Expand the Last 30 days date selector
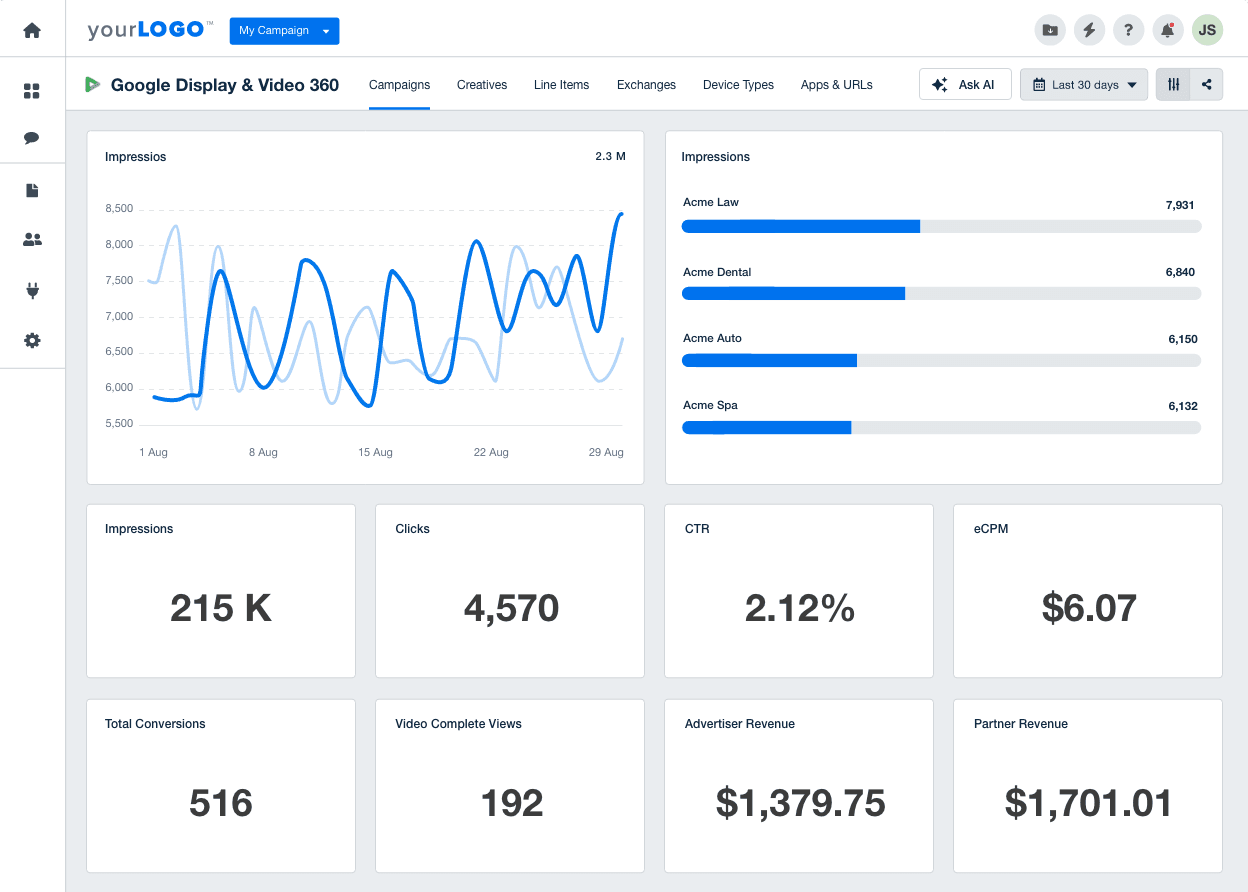 coord(1084,84)
